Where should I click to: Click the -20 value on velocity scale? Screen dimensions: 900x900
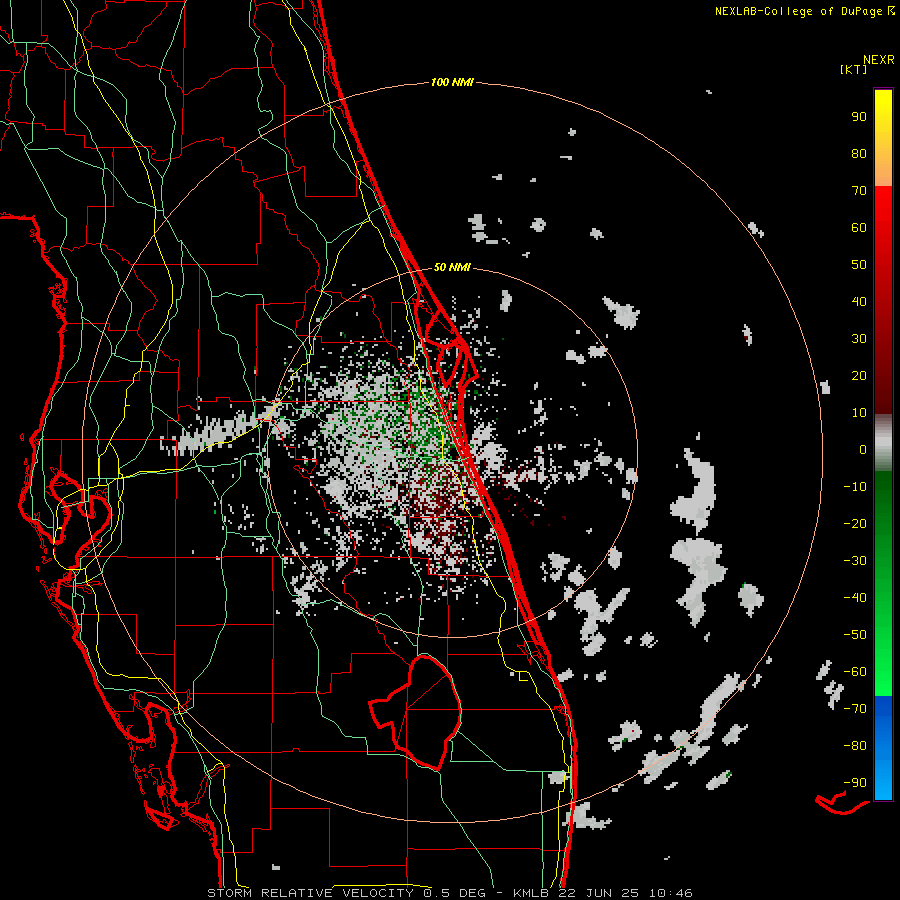click(x=855, y=523)
